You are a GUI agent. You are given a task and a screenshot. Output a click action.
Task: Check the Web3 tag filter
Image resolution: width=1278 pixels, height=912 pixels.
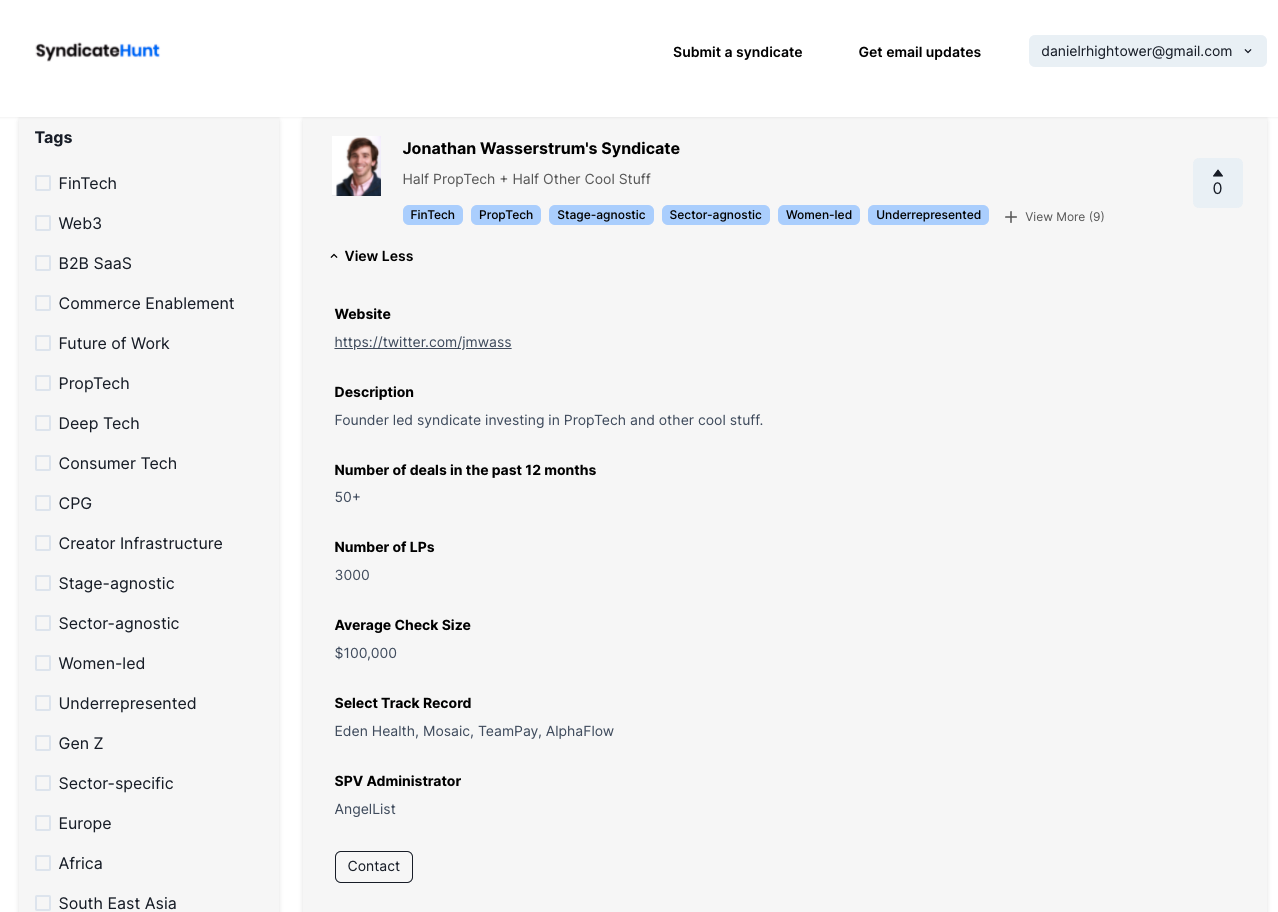[x=43, y=223]
